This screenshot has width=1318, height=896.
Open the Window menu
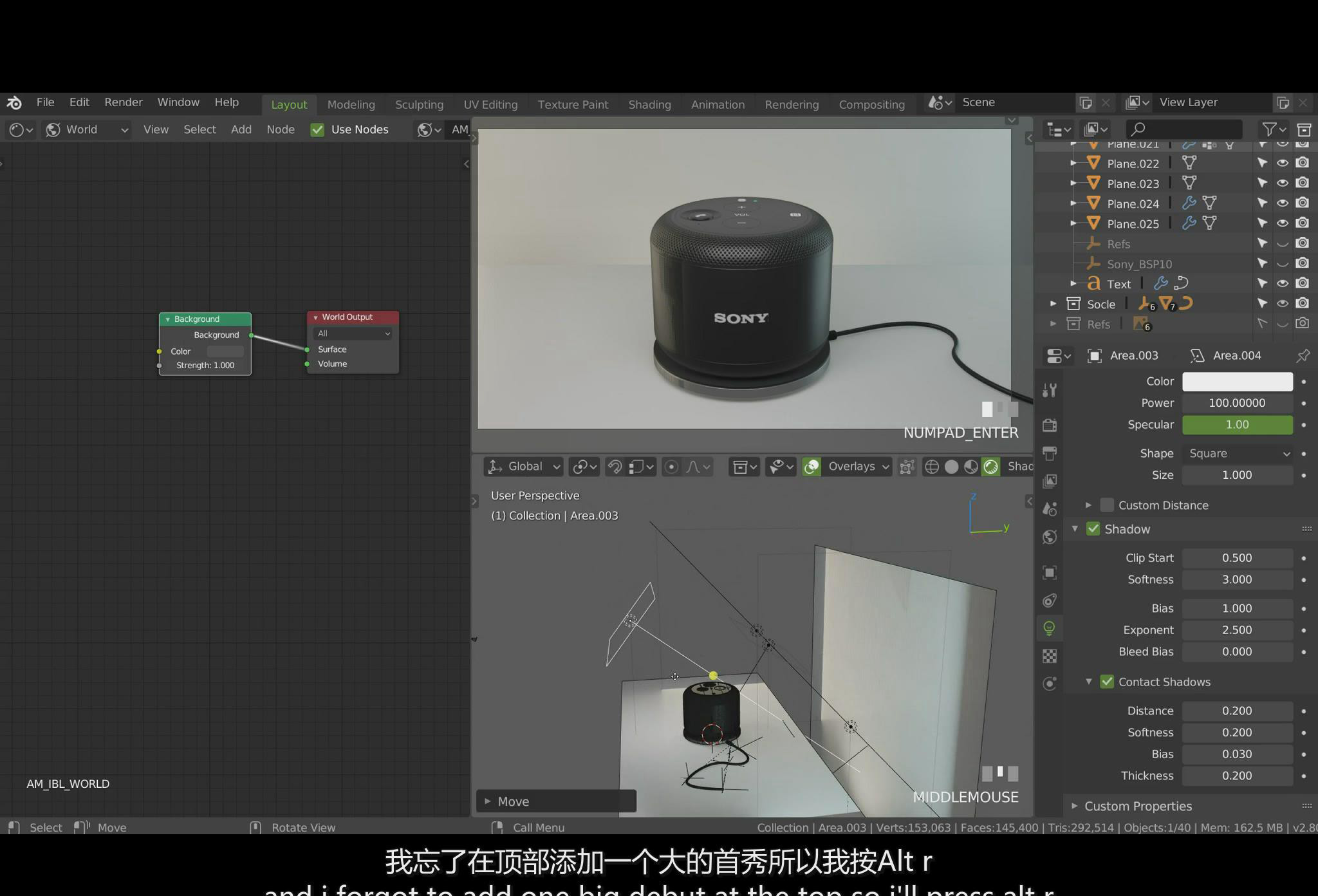point(178,102)
